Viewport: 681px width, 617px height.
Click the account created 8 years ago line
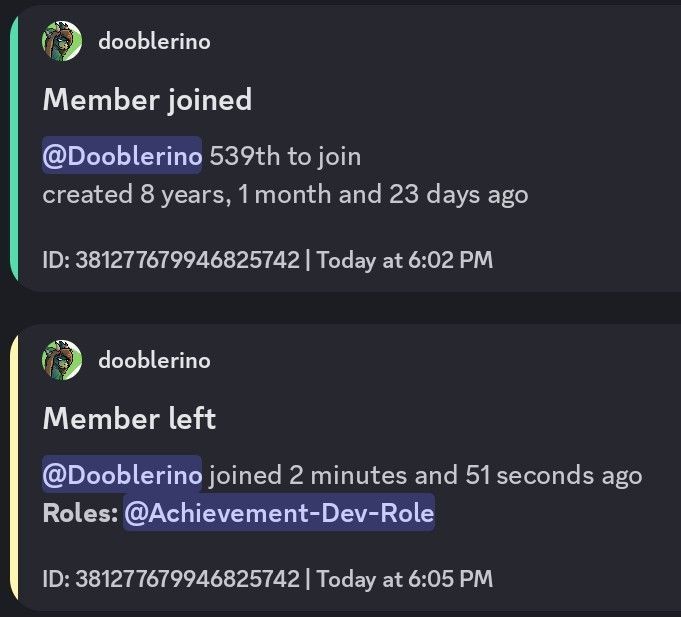[285, 195]
